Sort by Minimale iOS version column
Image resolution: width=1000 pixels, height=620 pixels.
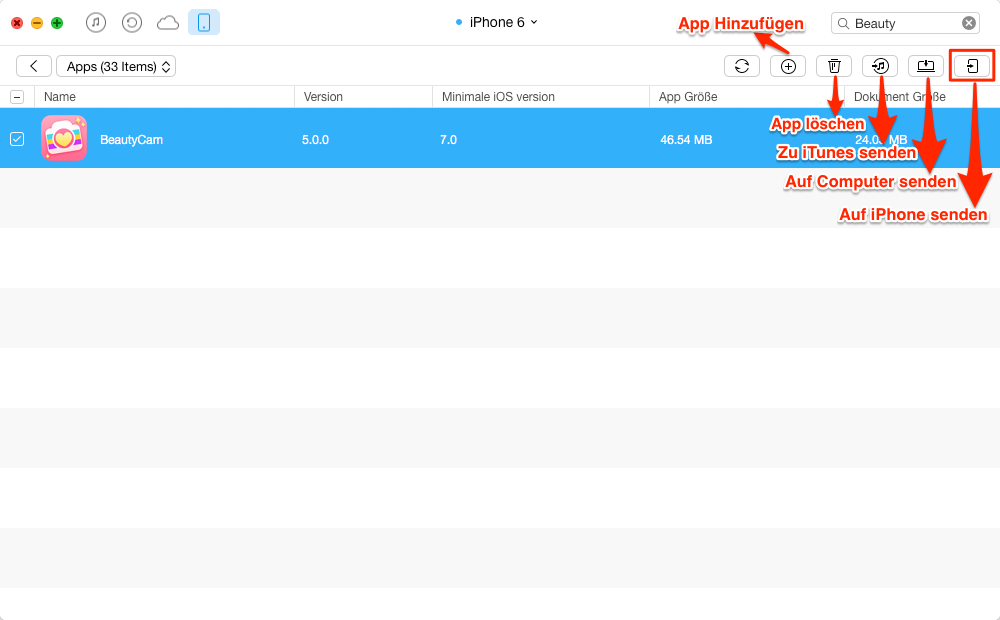541,97
